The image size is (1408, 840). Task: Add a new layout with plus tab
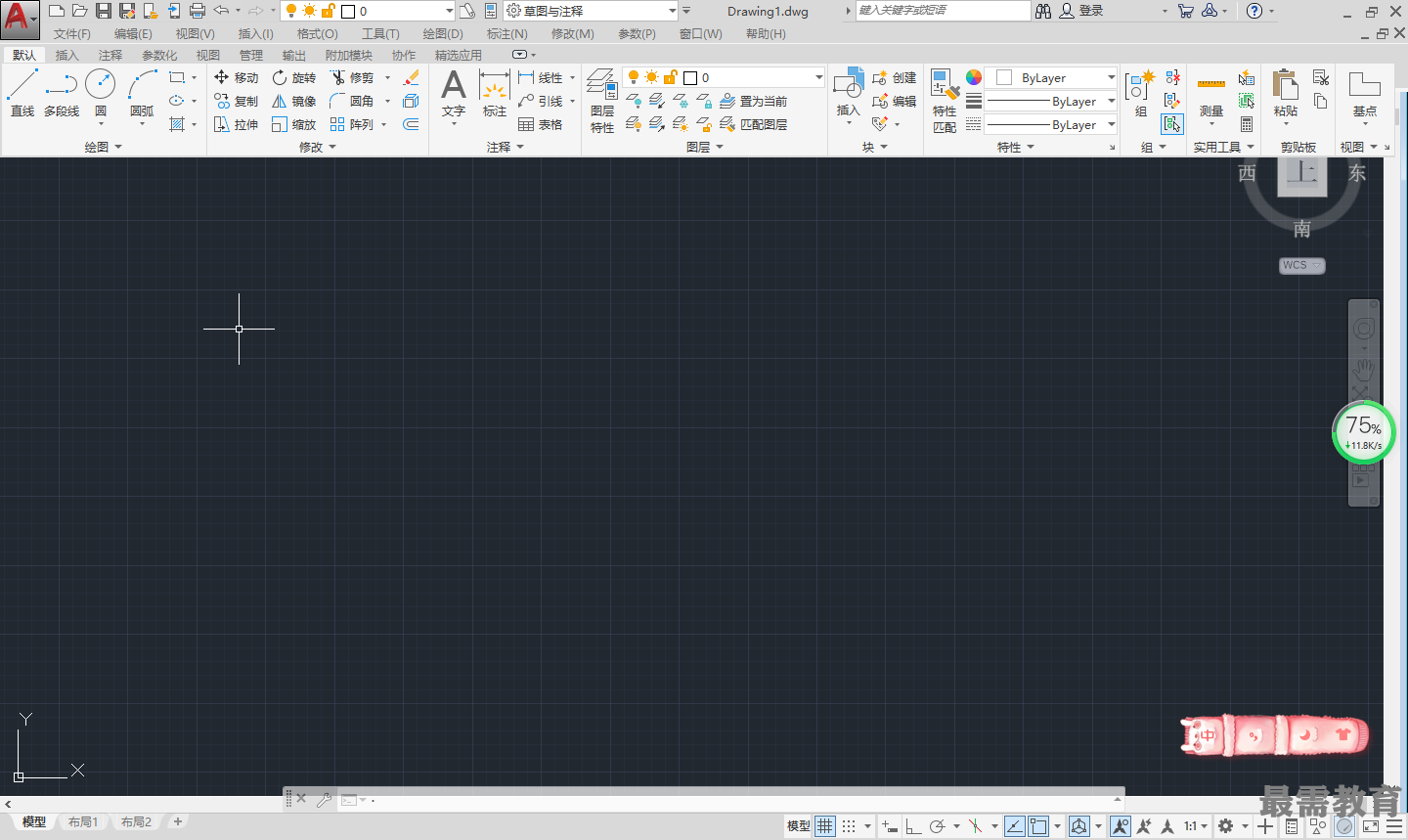tap(178, 822)
